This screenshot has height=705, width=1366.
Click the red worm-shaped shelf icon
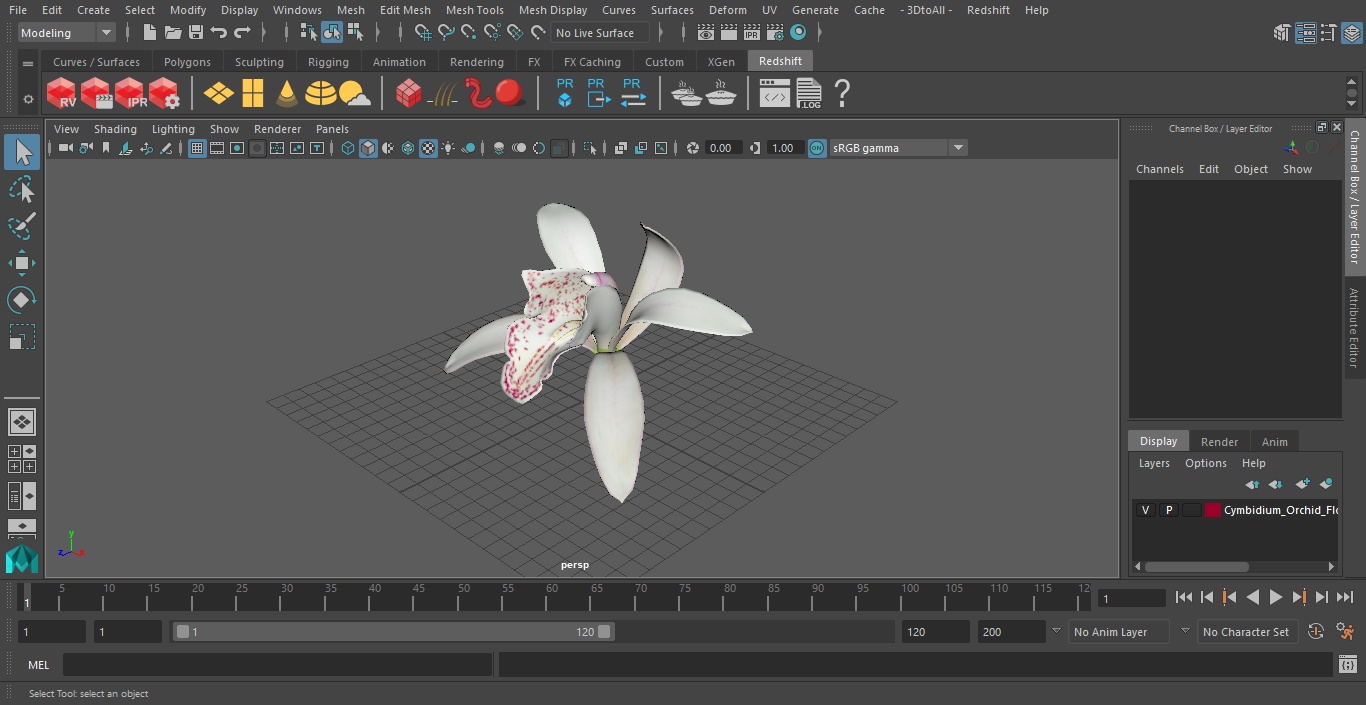(478, 94)
